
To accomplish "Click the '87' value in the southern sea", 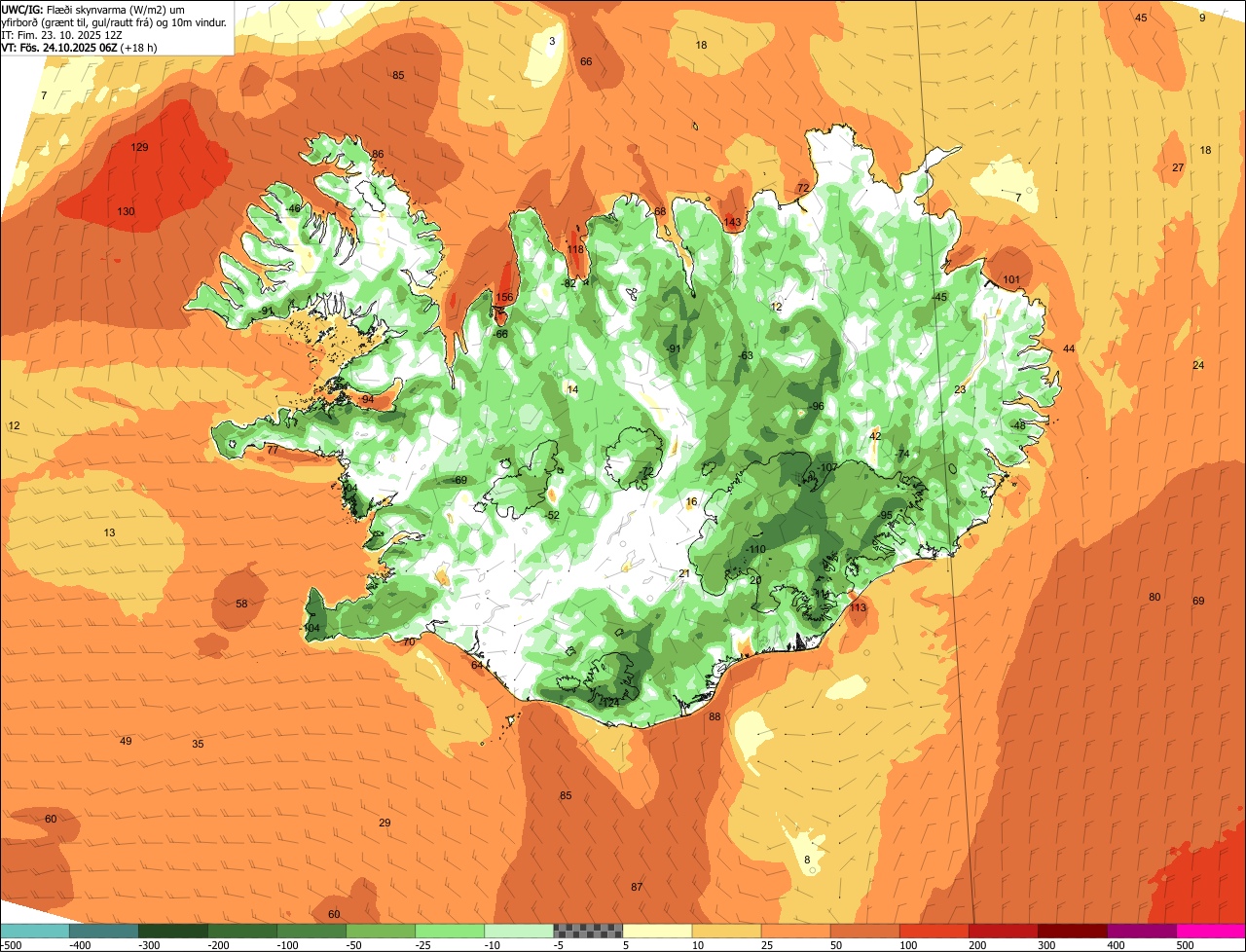I will coord(637,888).
